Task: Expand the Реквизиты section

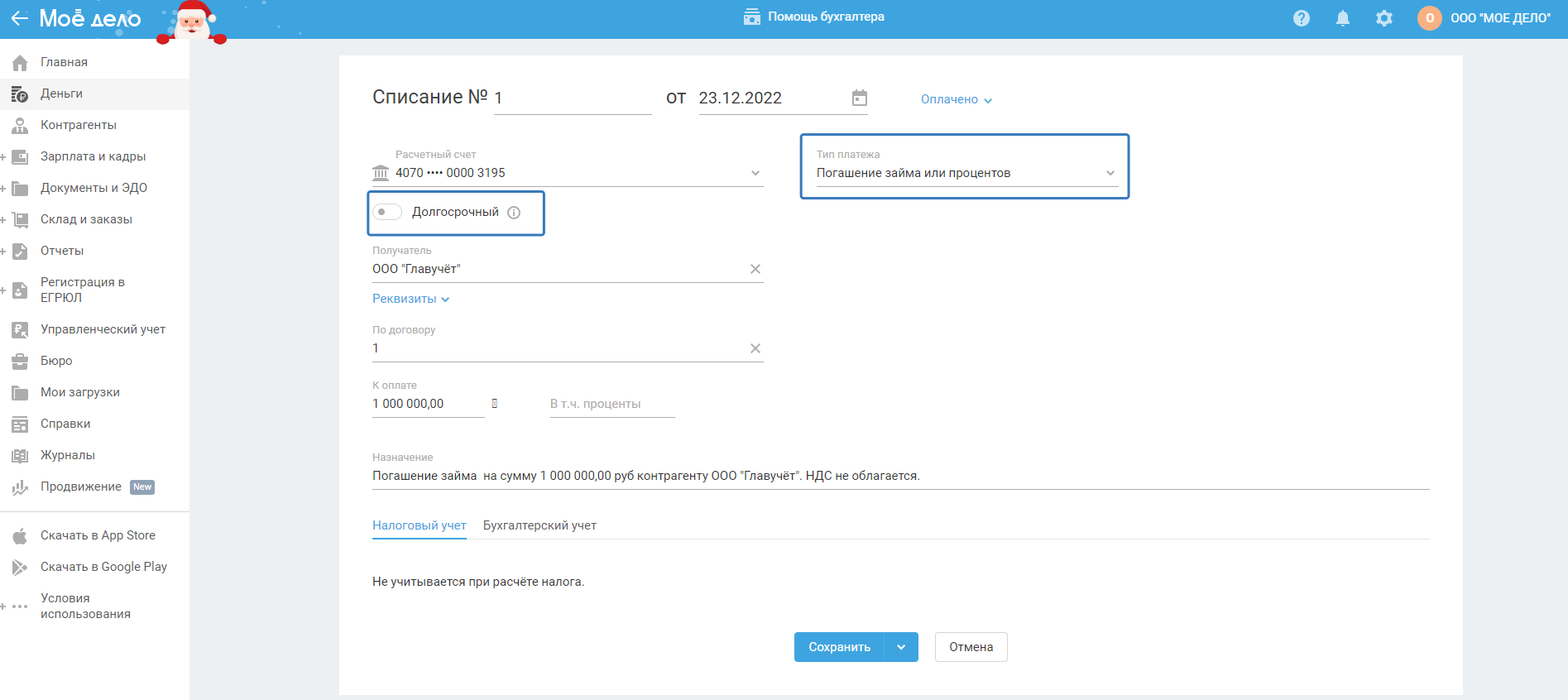Action: coord(410,299)
